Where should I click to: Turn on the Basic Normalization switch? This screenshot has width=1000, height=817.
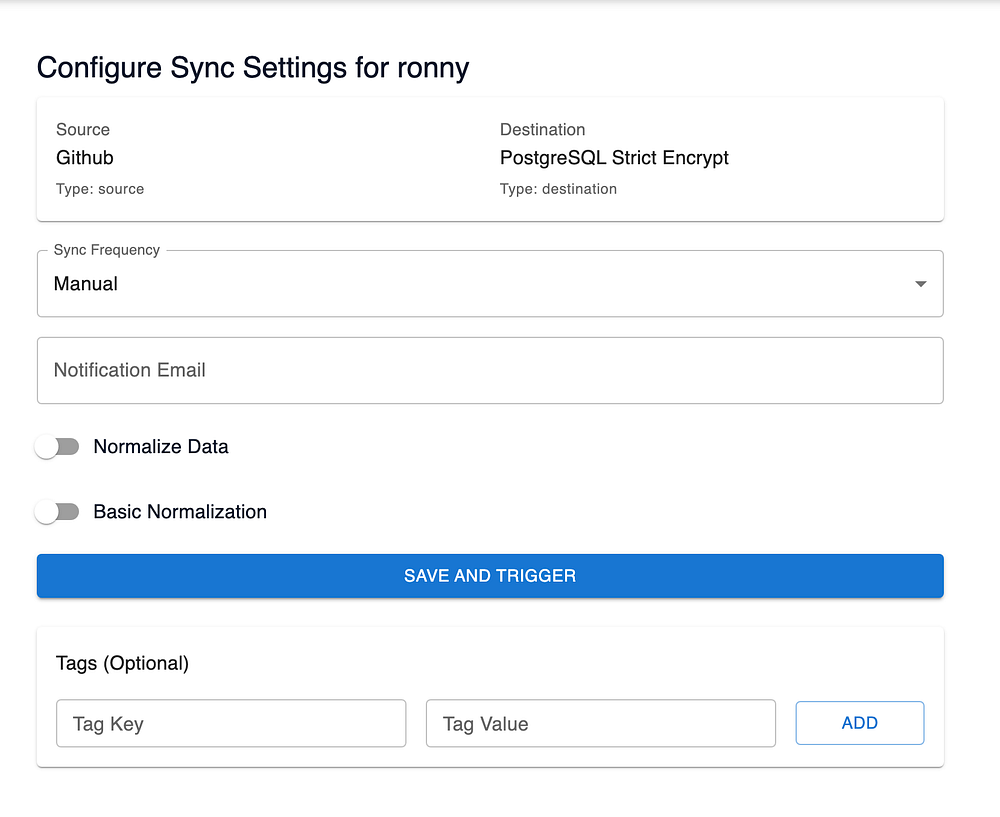[x=57, y=512]
